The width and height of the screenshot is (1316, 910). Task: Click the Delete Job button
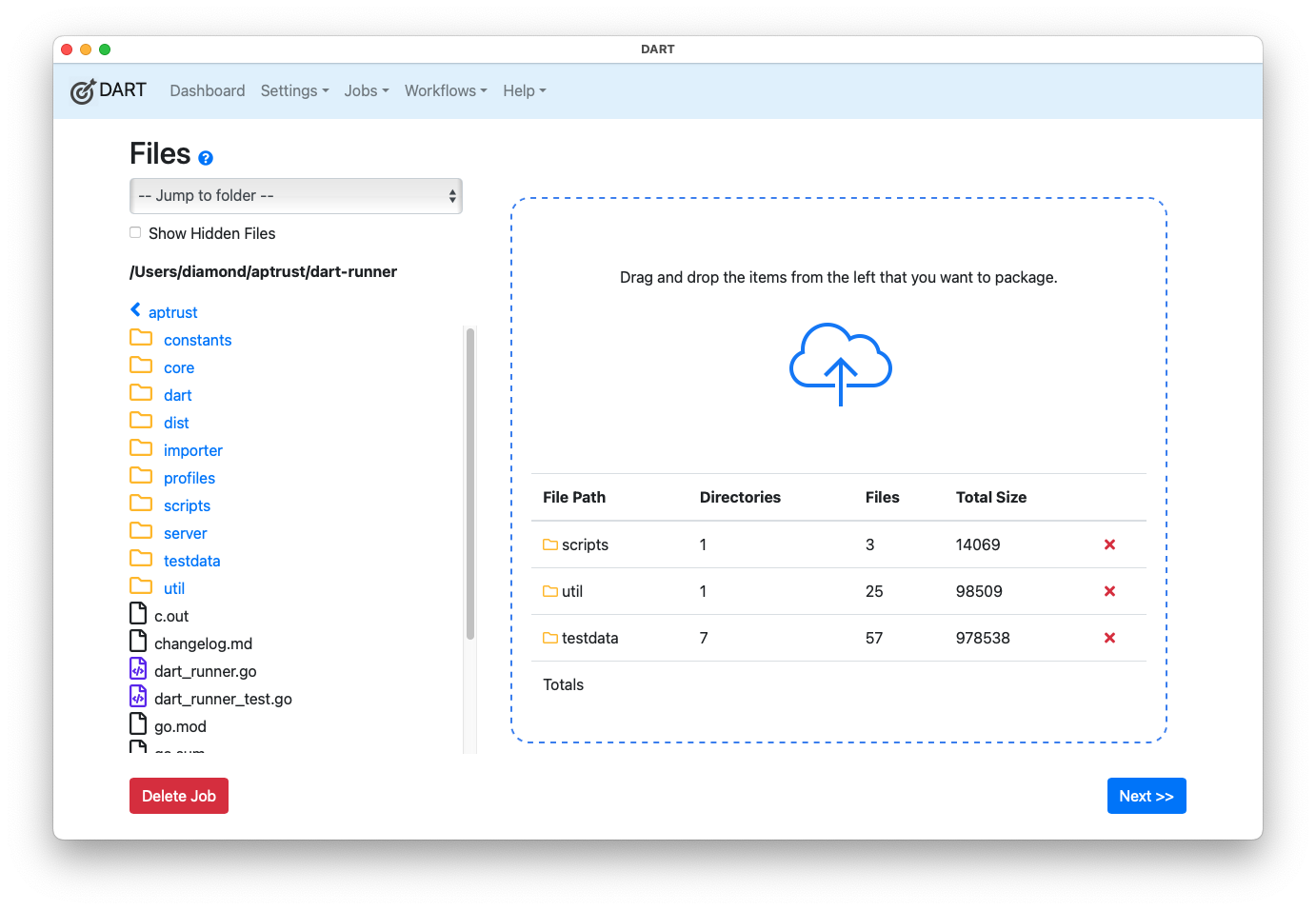[179, 796]
